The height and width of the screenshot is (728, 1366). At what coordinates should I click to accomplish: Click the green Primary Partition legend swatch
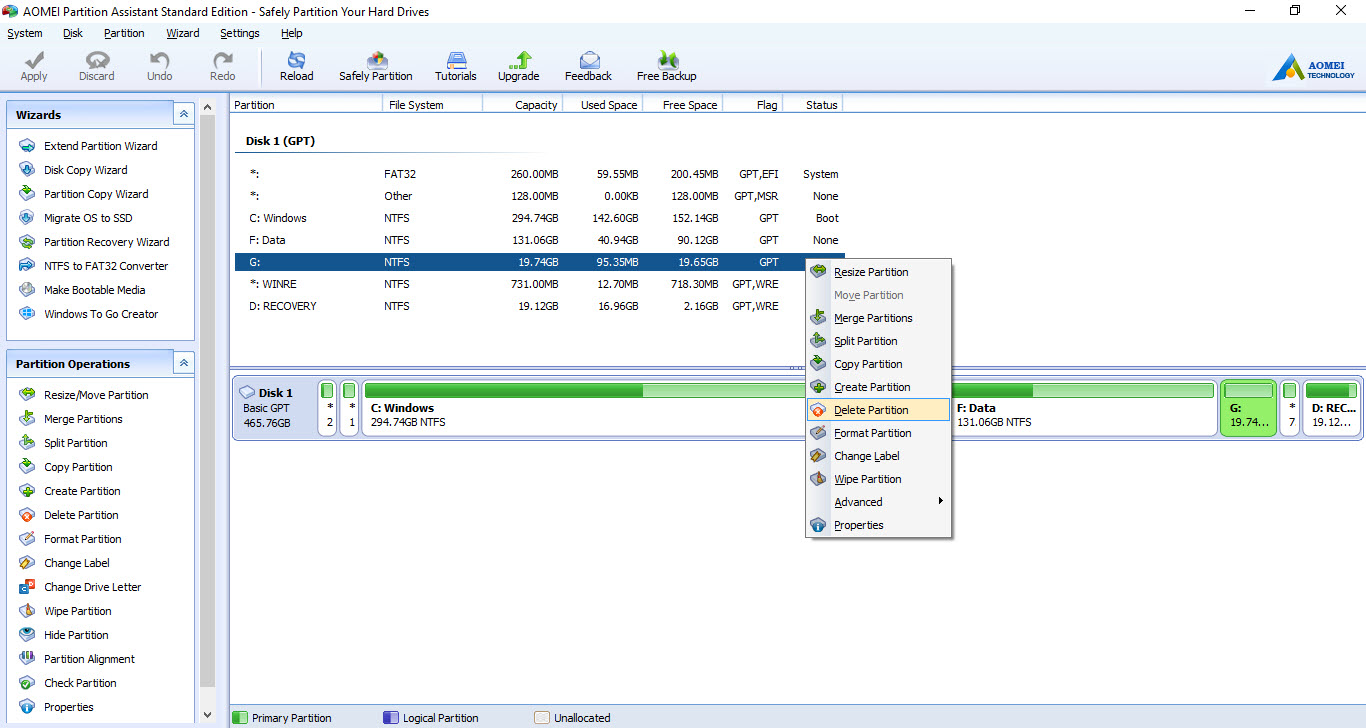pyautogui.click(x=240, y=717)
